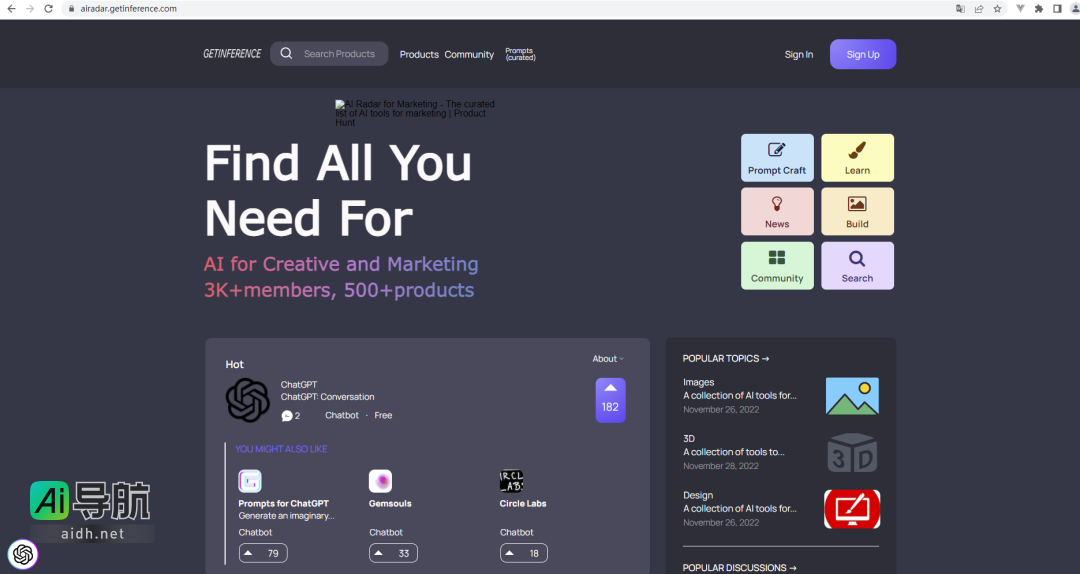Open the Prompt Craft tile
Screen dimensions: 1080x574
[x=777, y=158]
